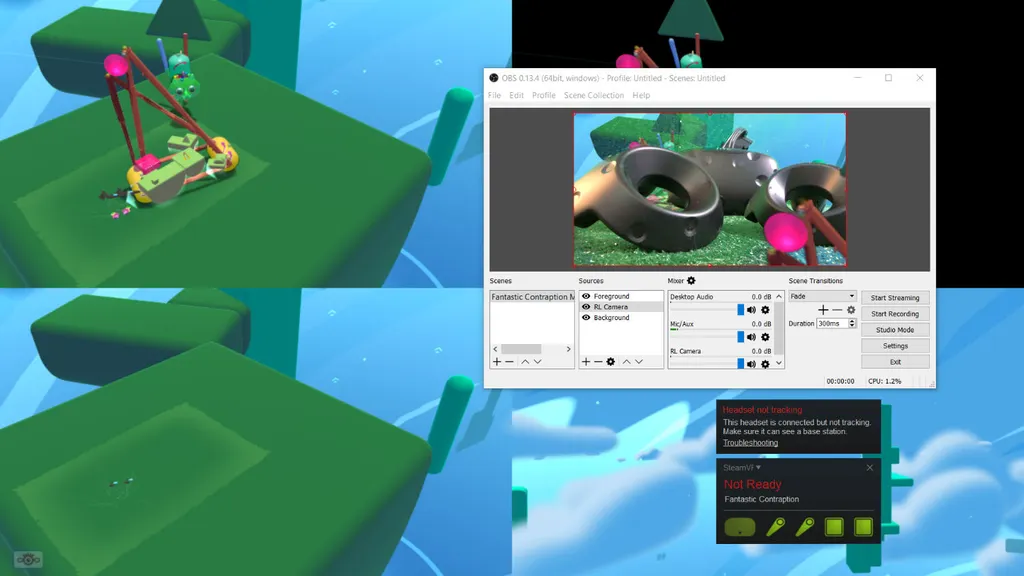Viewport: 1024px width, 576px height.
Task: Mute Desktop Audio with the speaker icon
Action: pyautogui.click(x=751, y=310)
